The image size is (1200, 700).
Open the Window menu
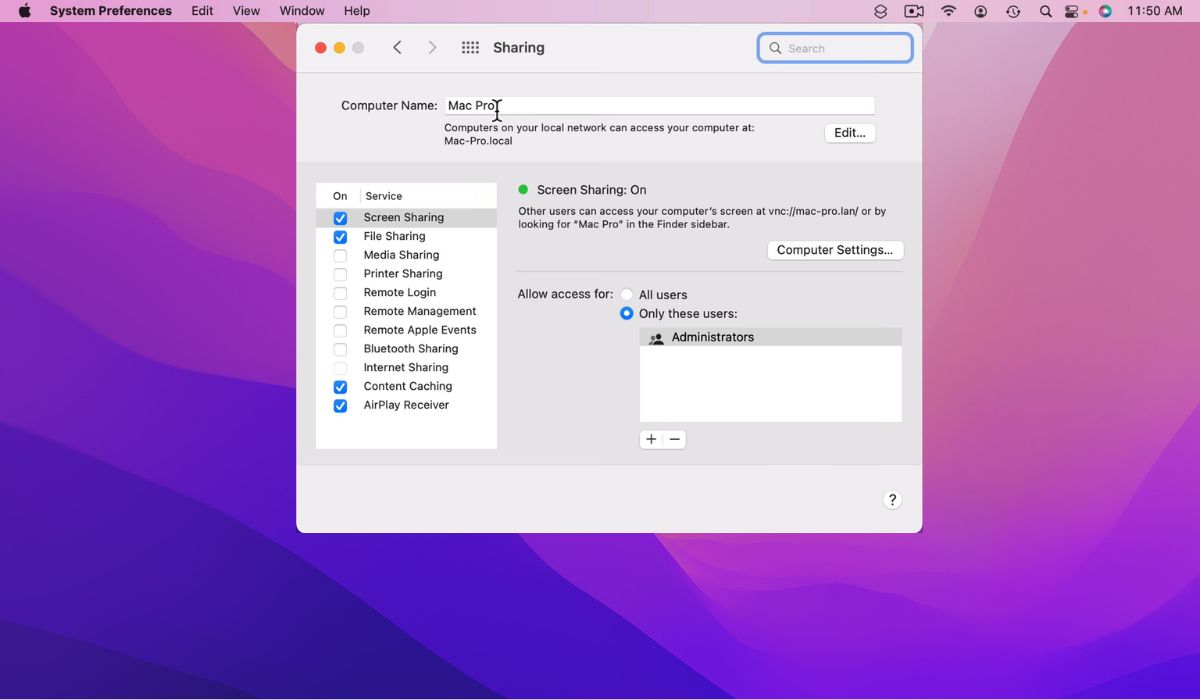[x=301, y=11]
